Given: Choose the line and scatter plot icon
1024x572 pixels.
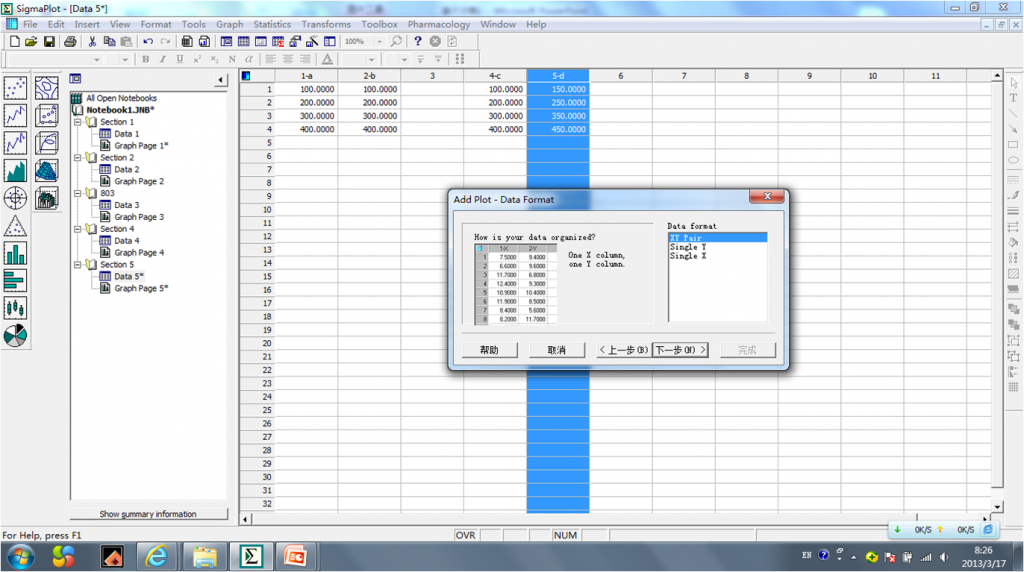Looking at the screenshot, I should pyautogui.click(x=15, y=142).
